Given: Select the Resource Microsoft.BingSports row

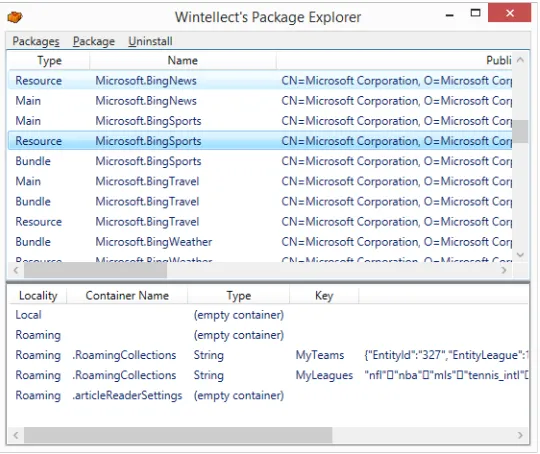Looking at the screenshot, I should [260, 141].
